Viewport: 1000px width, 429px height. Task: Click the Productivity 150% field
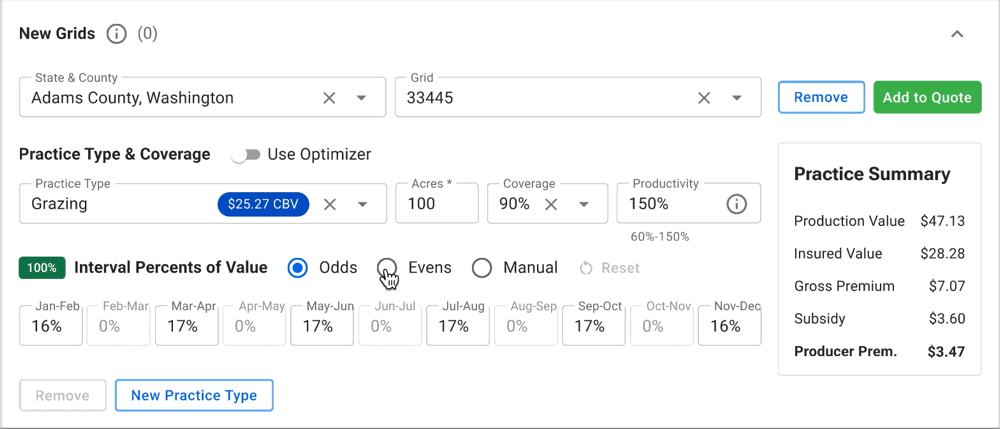[x=688, y=204]
